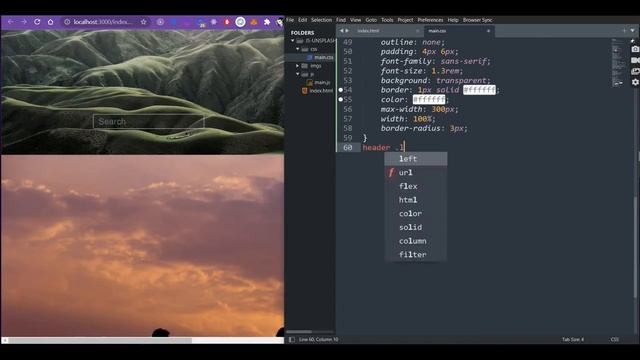Open the Preferences menu
Screen dimensions: 640x360
pos(430,20)
